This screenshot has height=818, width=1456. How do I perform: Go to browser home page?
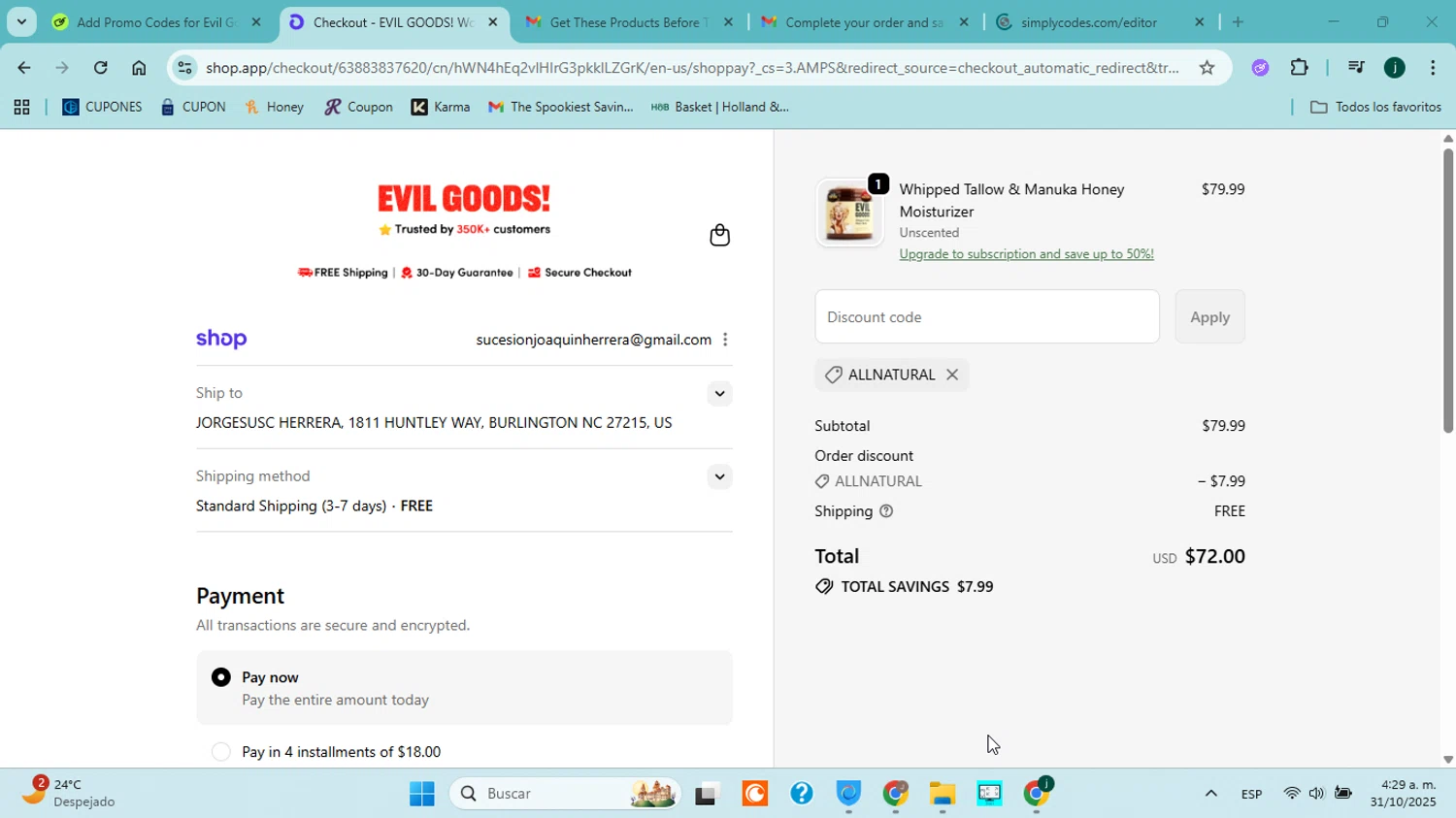(x=139, y=67)
